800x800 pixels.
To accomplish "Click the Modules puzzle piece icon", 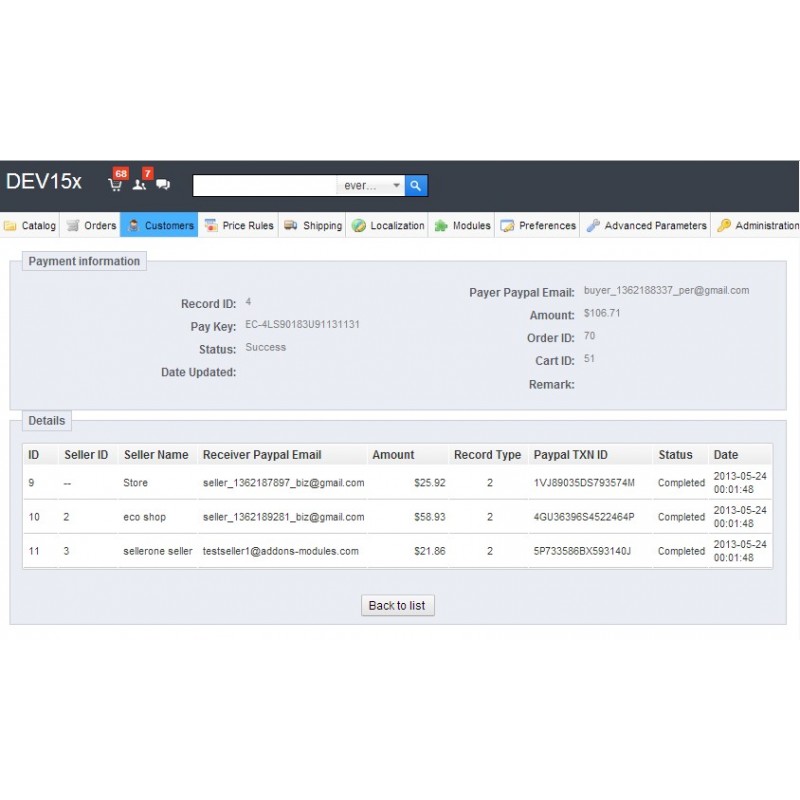I will coord(441,226).
